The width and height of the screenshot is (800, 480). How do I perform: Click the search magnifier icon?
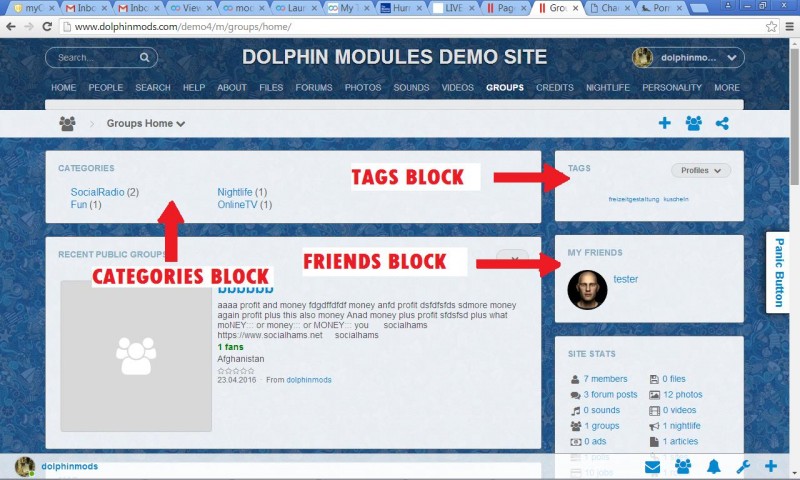click(144, 58)
